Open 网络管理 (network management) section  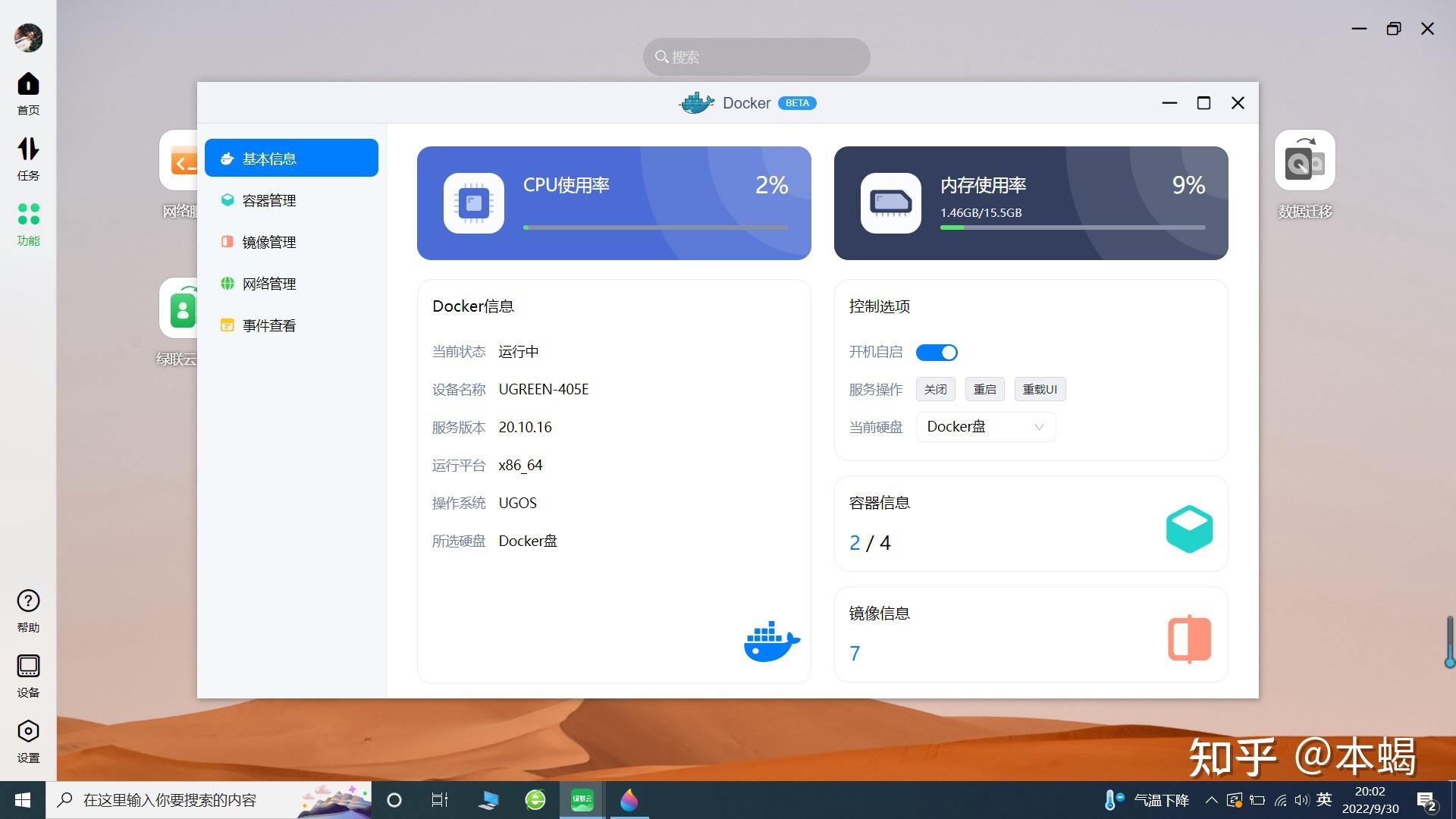click(269, 283)
